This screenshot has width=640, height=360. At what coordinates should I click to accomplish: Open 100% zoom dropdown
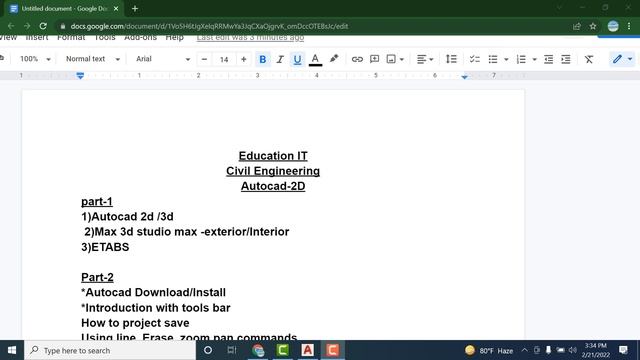coord(35,59)
